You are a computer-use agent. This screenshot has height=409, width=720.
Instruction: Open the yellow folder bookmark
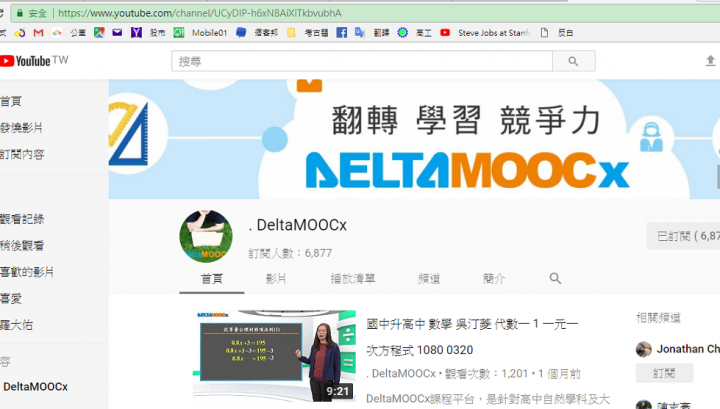(x=291, y=33)
